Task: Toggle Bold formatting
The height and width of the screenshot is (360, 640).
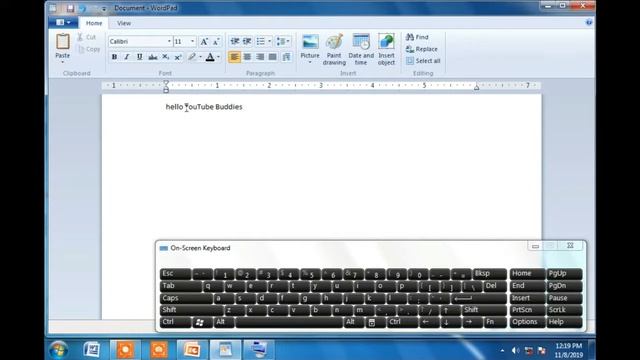Action: 114,57
